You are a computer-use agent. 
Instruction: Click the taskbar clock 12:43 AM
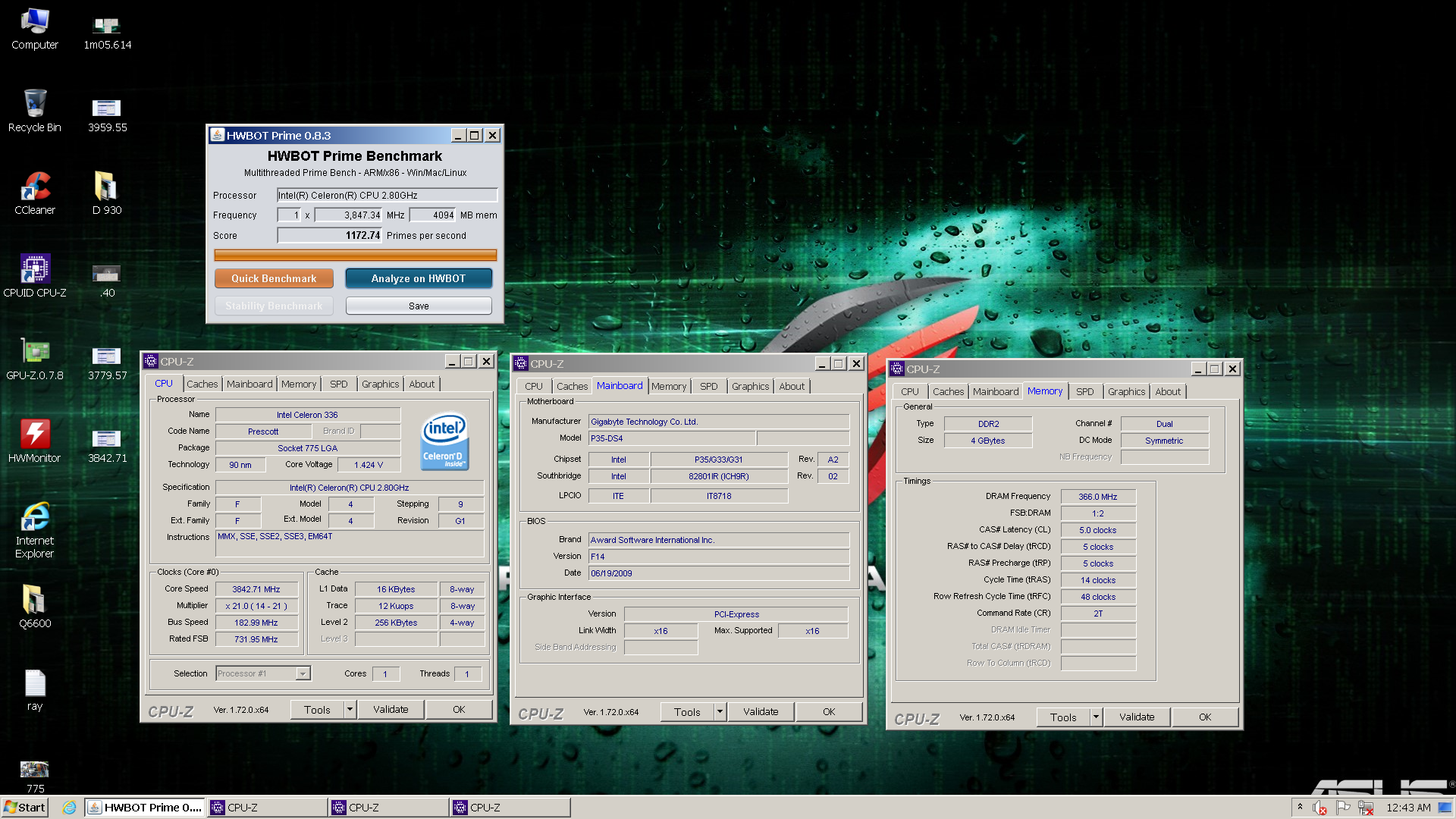pos(1408,808)
